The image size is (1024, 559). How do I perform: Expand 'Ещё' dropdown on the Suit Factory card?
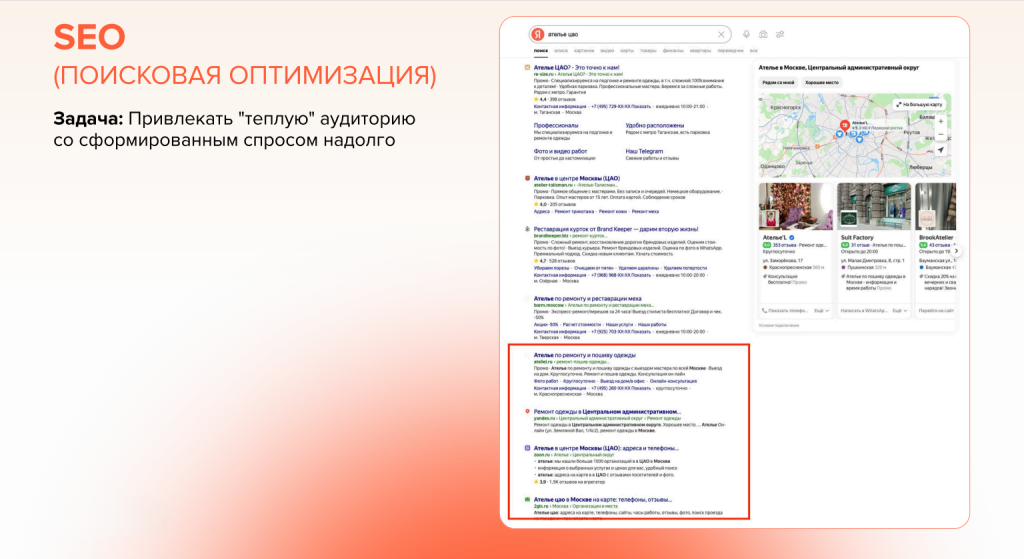pyautogui.click(x=900, y=311)
